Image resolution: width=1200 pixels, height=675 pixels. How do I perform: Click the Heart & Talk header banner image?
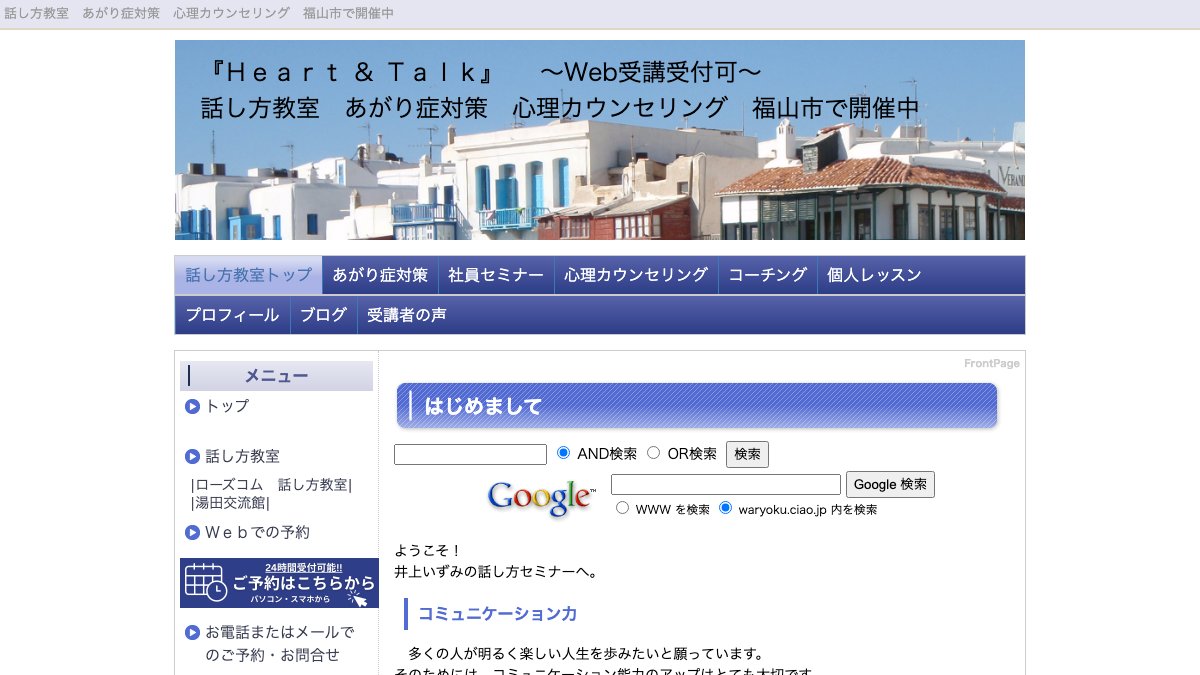(x=600, y=140)
